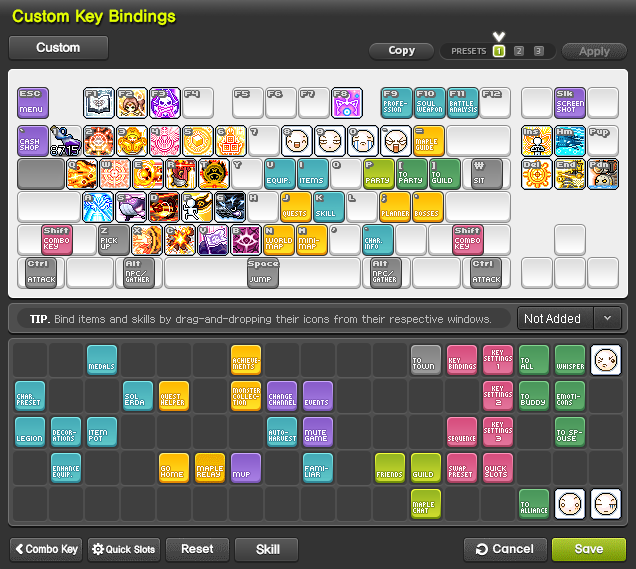This screenshot has width=636, height=569.
Task: Click the Mute Game icon
Action: [x=318, y=432]
